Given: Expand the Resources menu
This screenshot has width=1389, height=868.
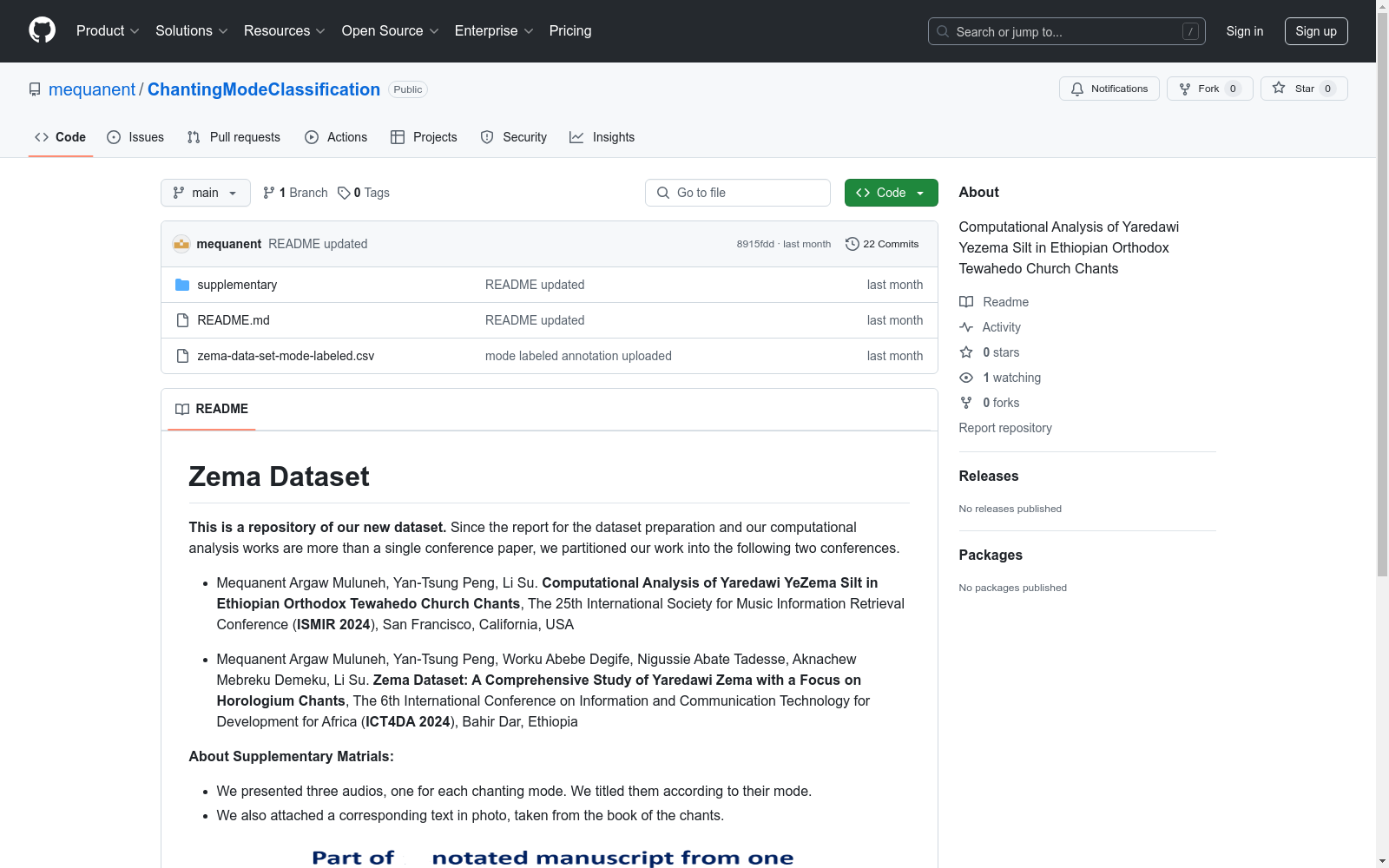Looking at the screenshot, I should 285,31.
